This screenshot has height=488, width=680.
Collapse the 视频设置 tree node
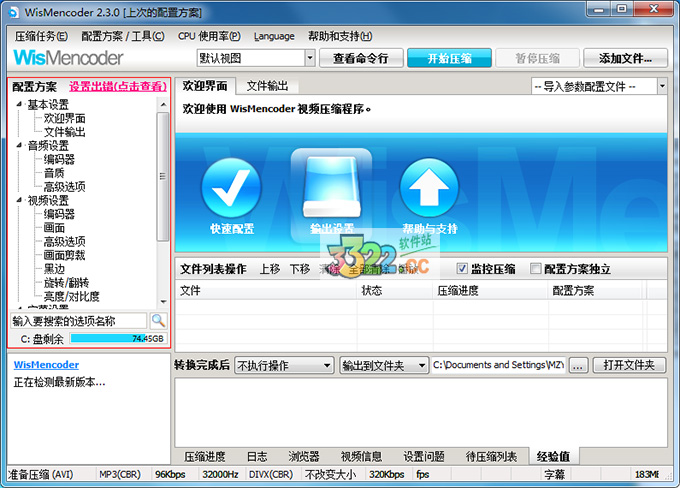coord(19,200)
